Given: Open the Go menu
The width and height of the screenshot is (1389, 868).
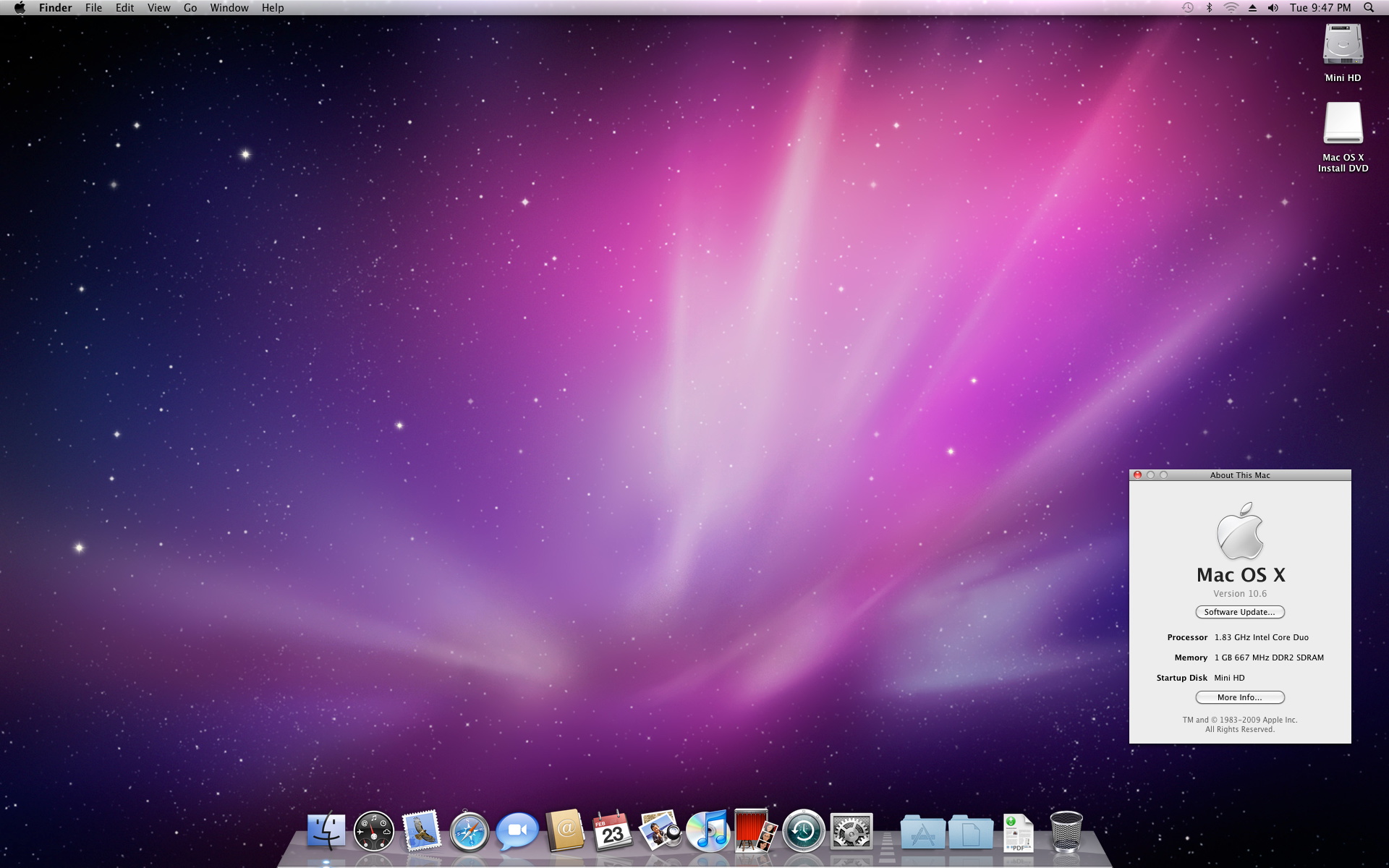Looking at the screenshot, I should pos(190,8).
